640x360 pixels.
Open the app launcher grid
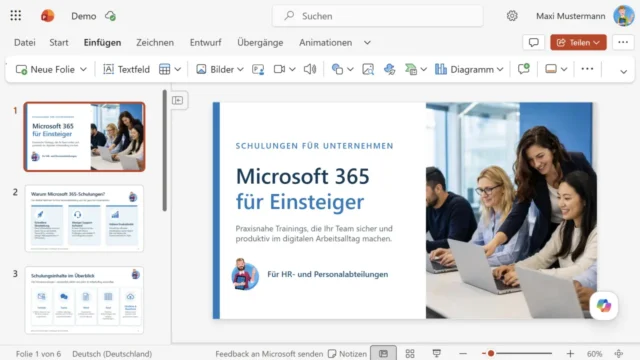coord(16,16)
